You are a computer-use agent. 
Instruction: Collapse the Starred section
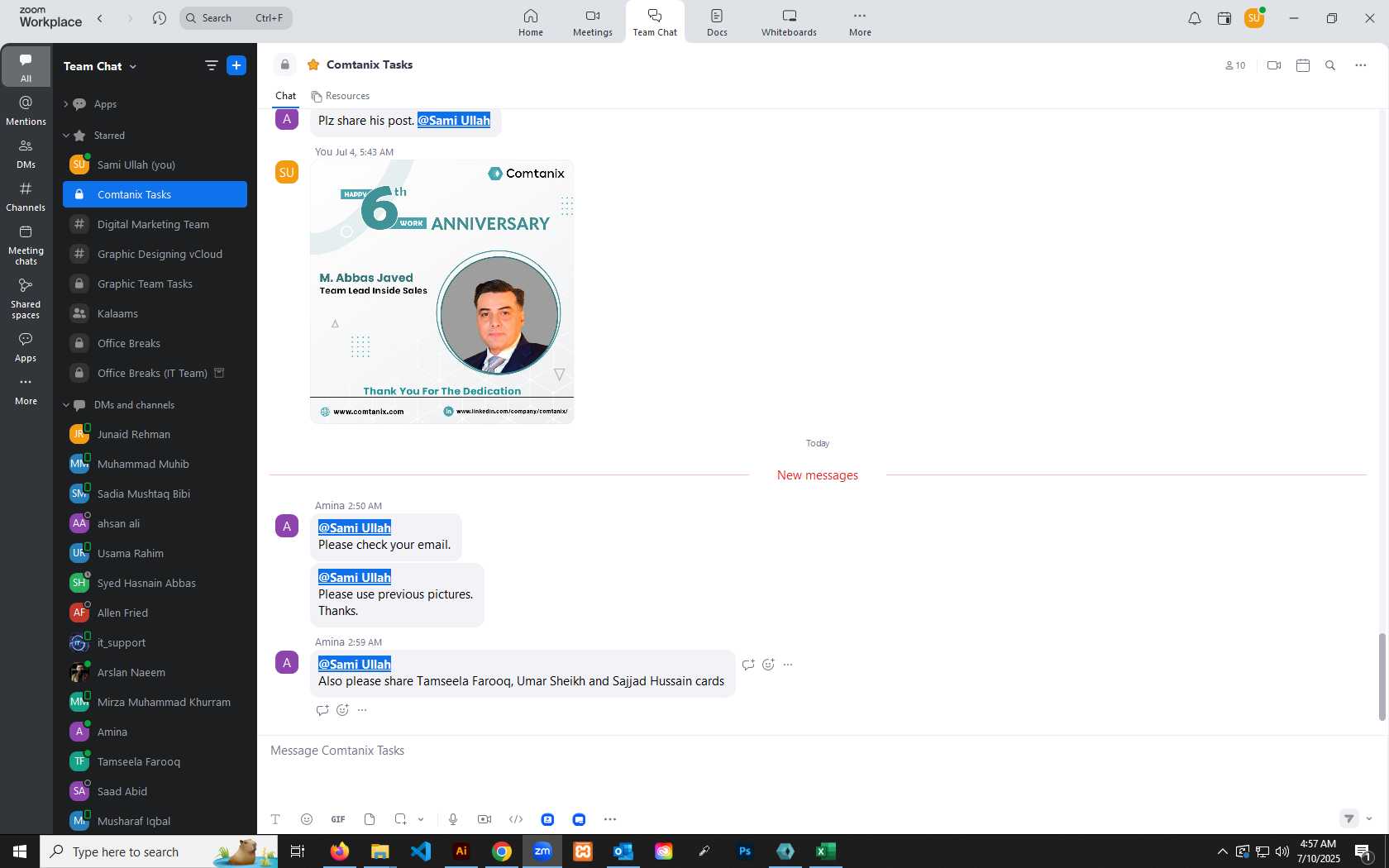tap(66, 136)
